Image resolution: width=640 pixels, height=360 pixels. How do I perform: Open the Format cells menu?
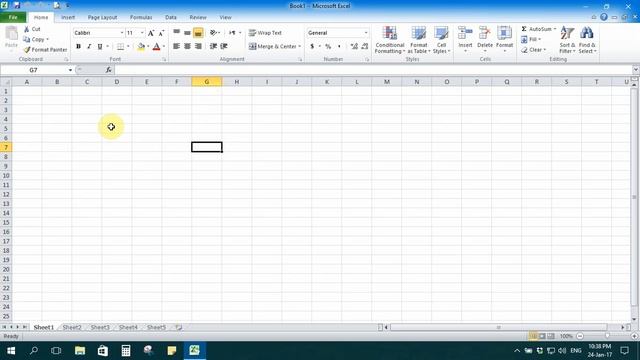[x=504, y=39]
